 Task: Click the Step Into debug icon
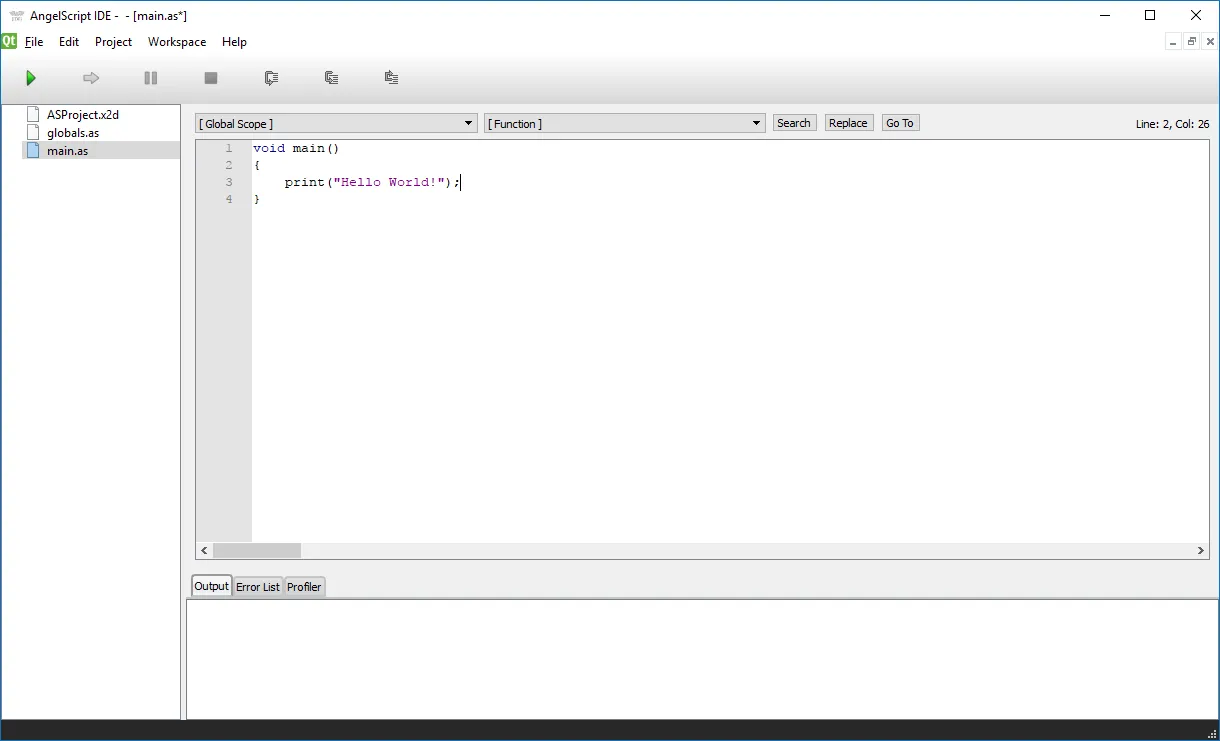331,78
